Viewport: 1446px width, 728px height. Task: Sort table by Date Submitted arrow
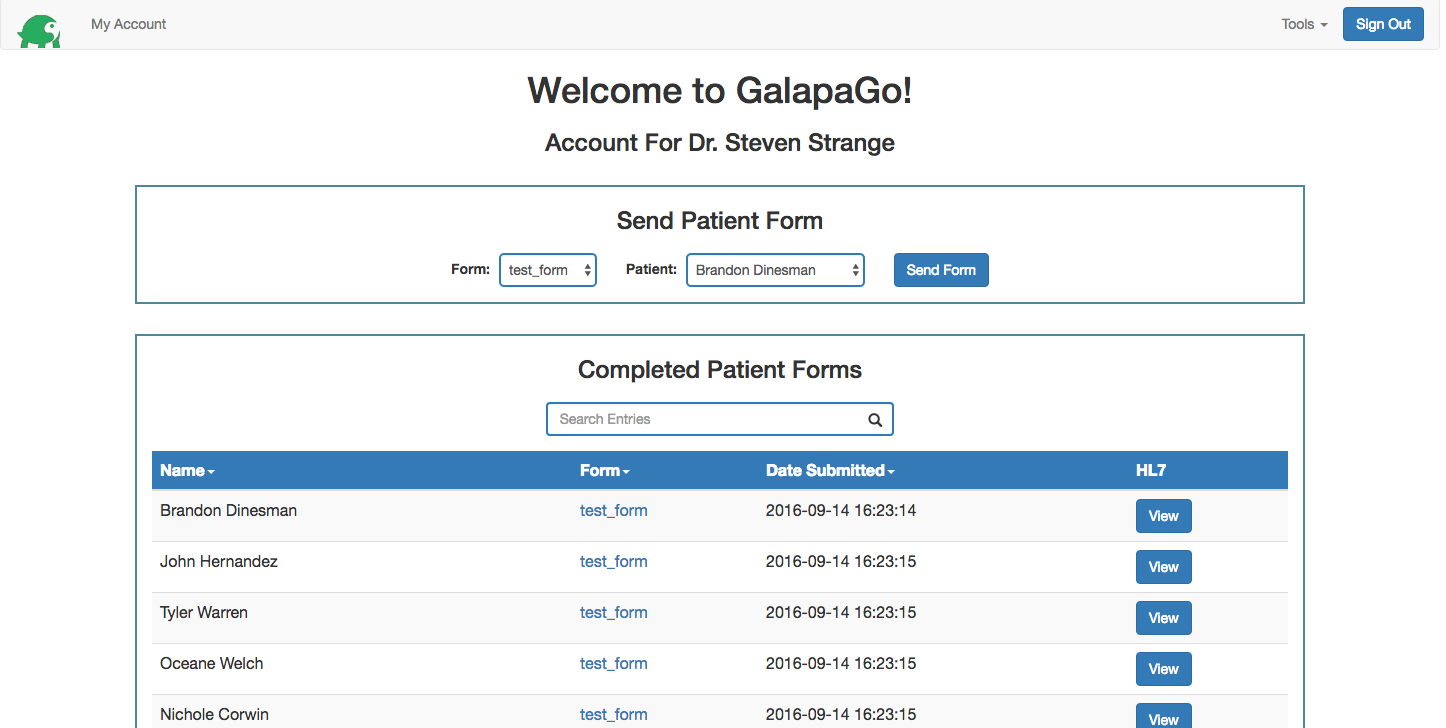click(x=890, y=470)
